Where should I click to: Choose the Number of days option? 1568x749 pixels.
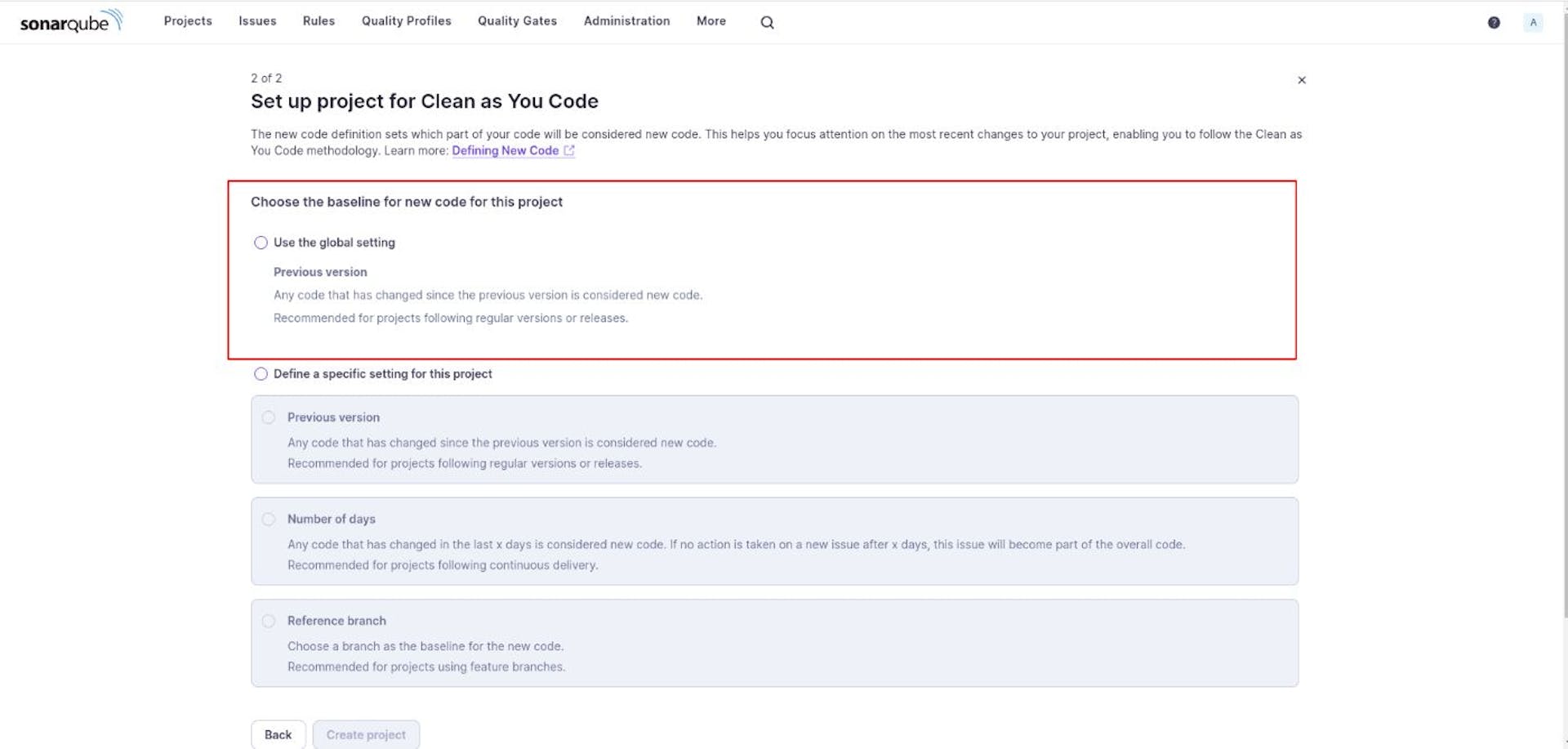pyautogui.click(x=269, y=519)
